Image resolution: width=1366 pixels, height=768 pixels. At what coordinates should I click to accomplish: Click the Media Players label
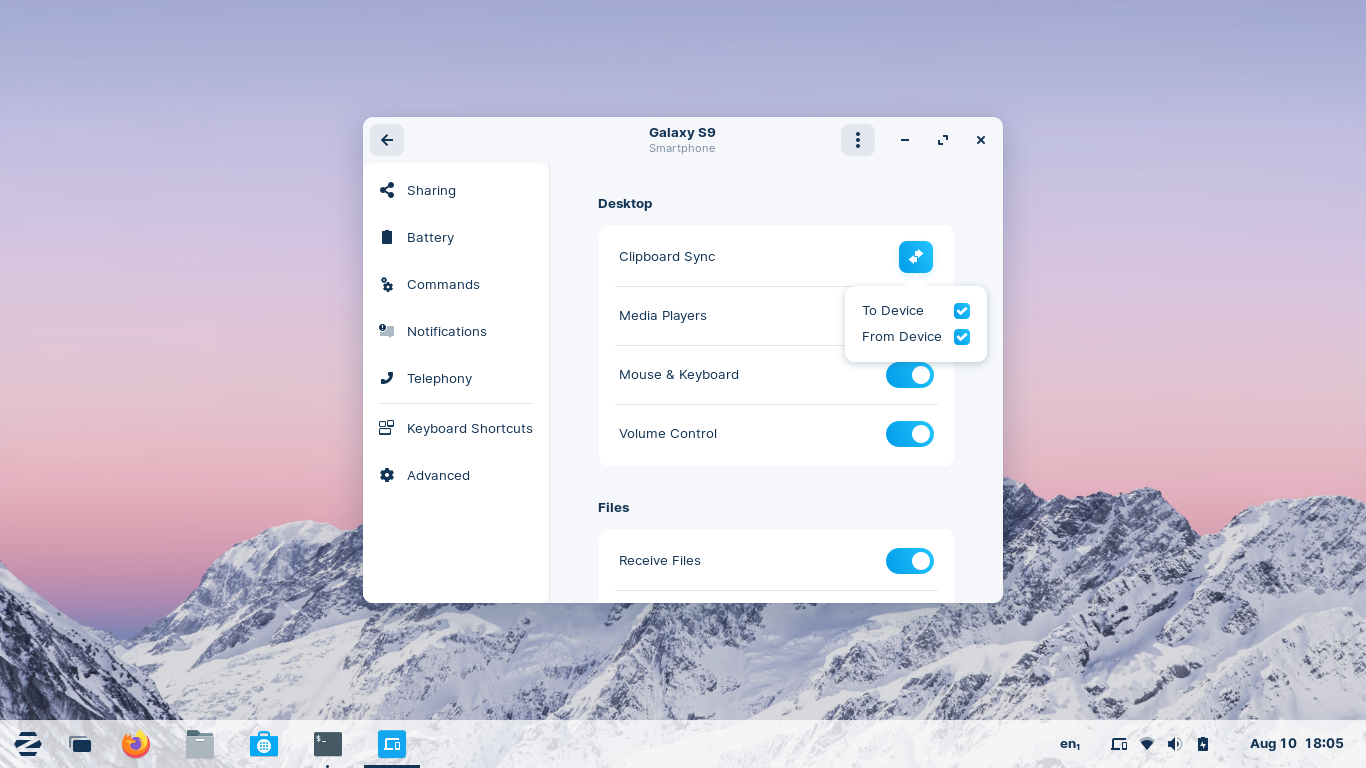[663, 315]
